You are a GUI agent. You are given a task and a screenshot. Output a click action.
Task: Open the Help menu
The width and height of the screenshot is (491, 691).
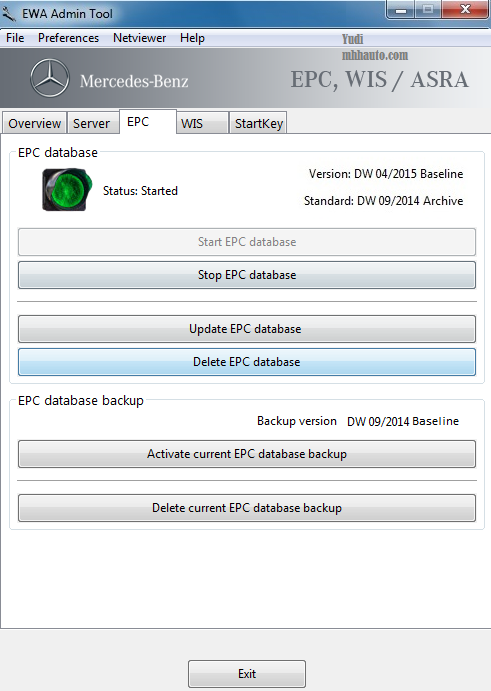click(192, 38)
